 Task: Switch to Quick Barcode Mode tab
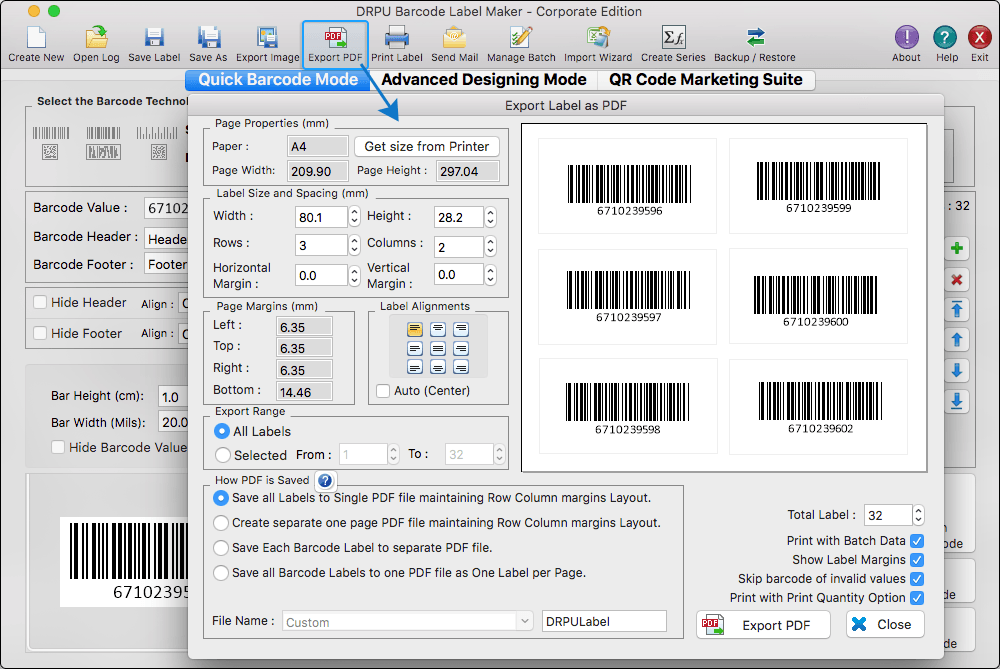tap(277, 80)
